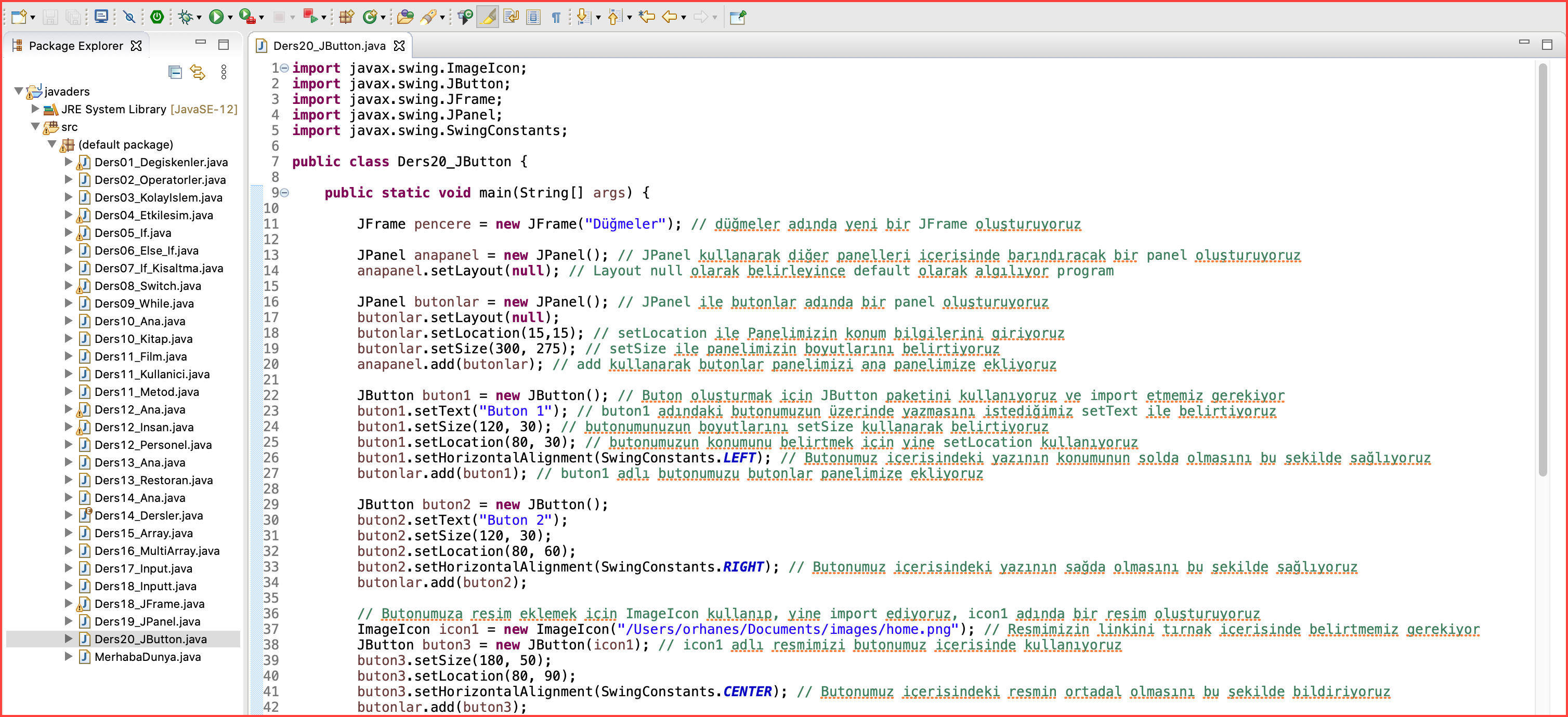Click the Relaunch red-green icon
Screen dimensions: 1568x717
point(310,17)
